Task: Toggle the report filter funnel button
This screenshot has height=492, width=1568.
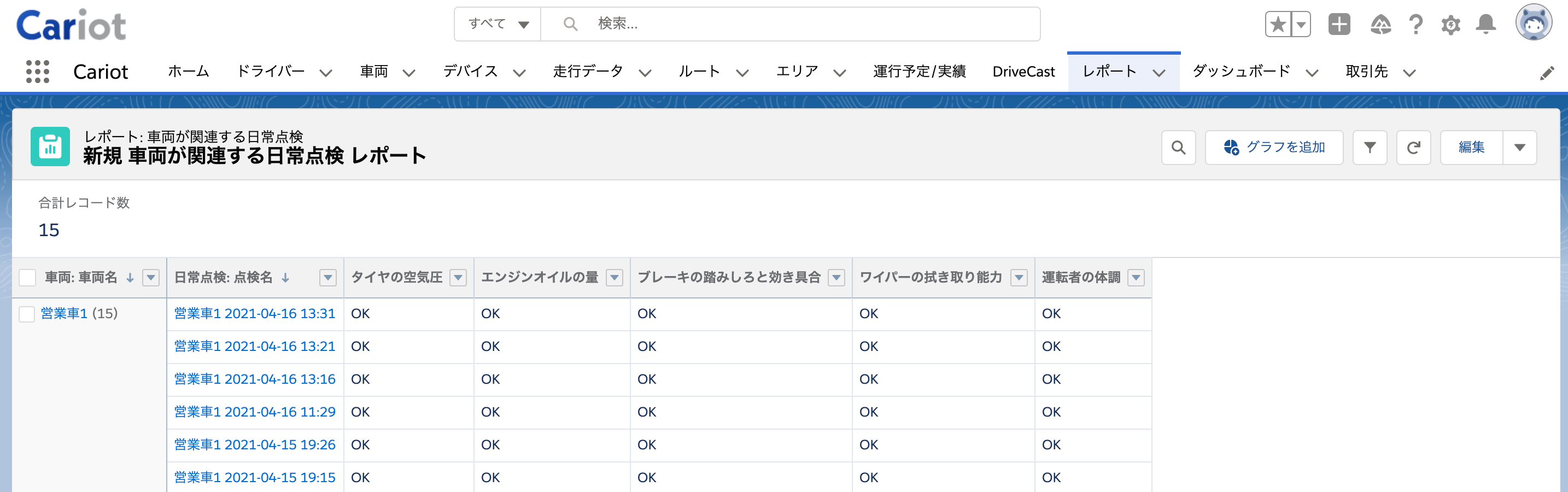Action: (1370, 148)
